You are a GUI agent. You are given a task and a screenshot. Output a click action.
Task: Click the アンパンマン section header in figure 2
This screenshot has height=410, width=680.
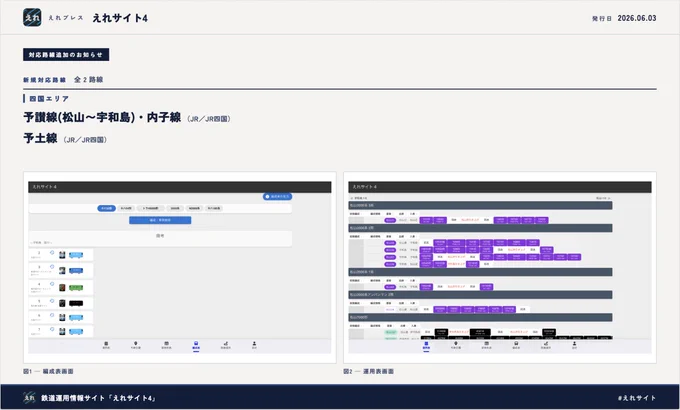coord(481,295)
